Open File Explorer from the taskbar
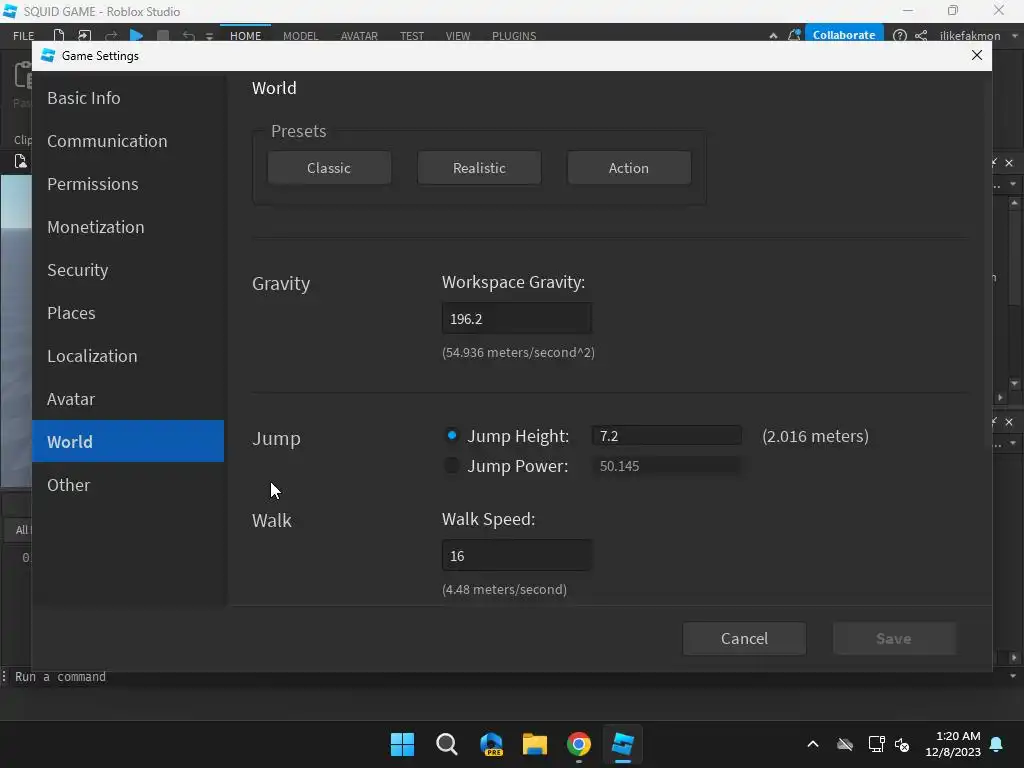 tap(535, 744)
